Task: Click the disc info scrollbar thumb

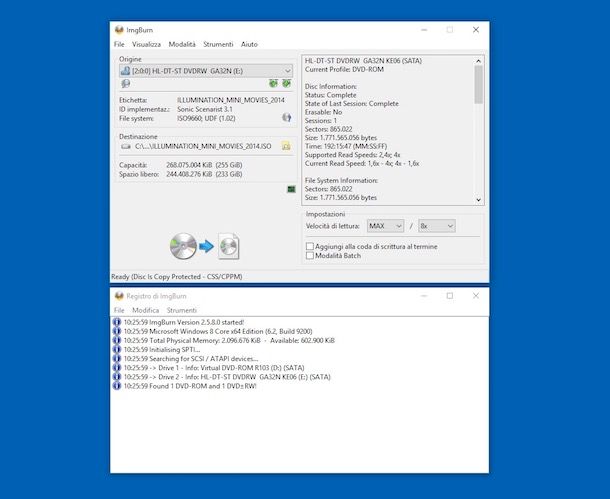Action: point(479,84)
